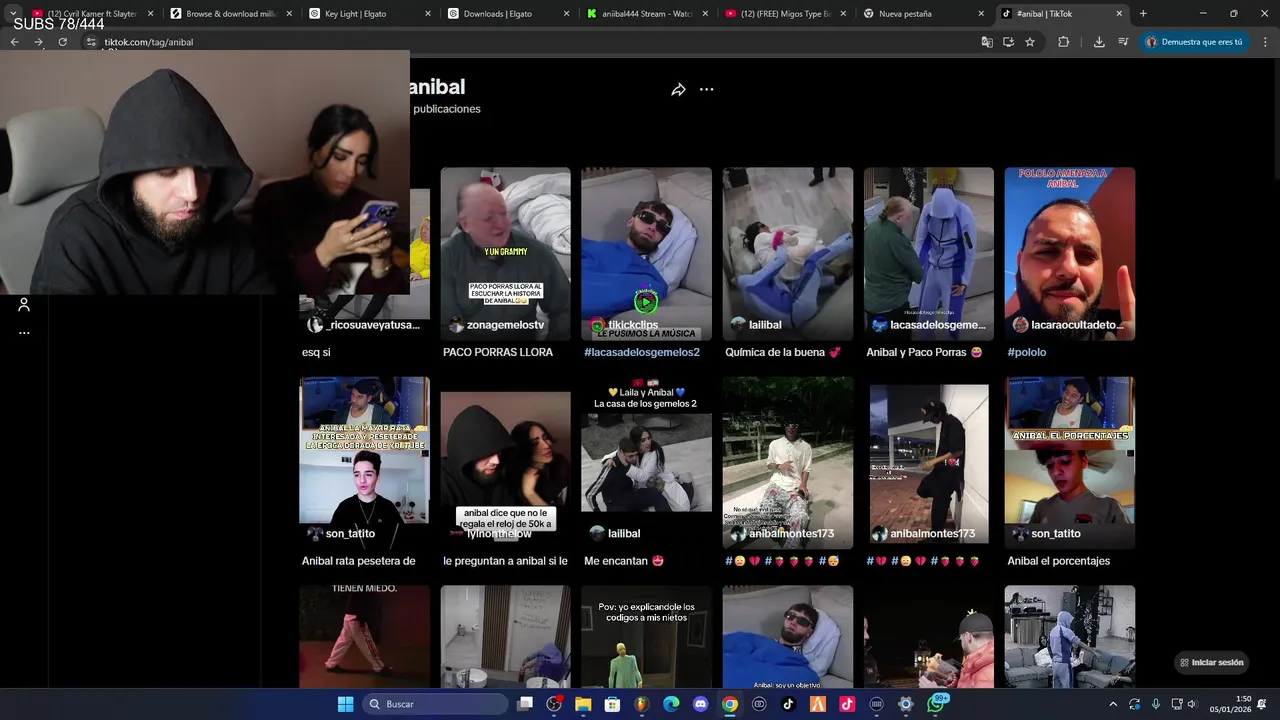
Task: Open the browser downloads icon
Action: (1099, 42)
